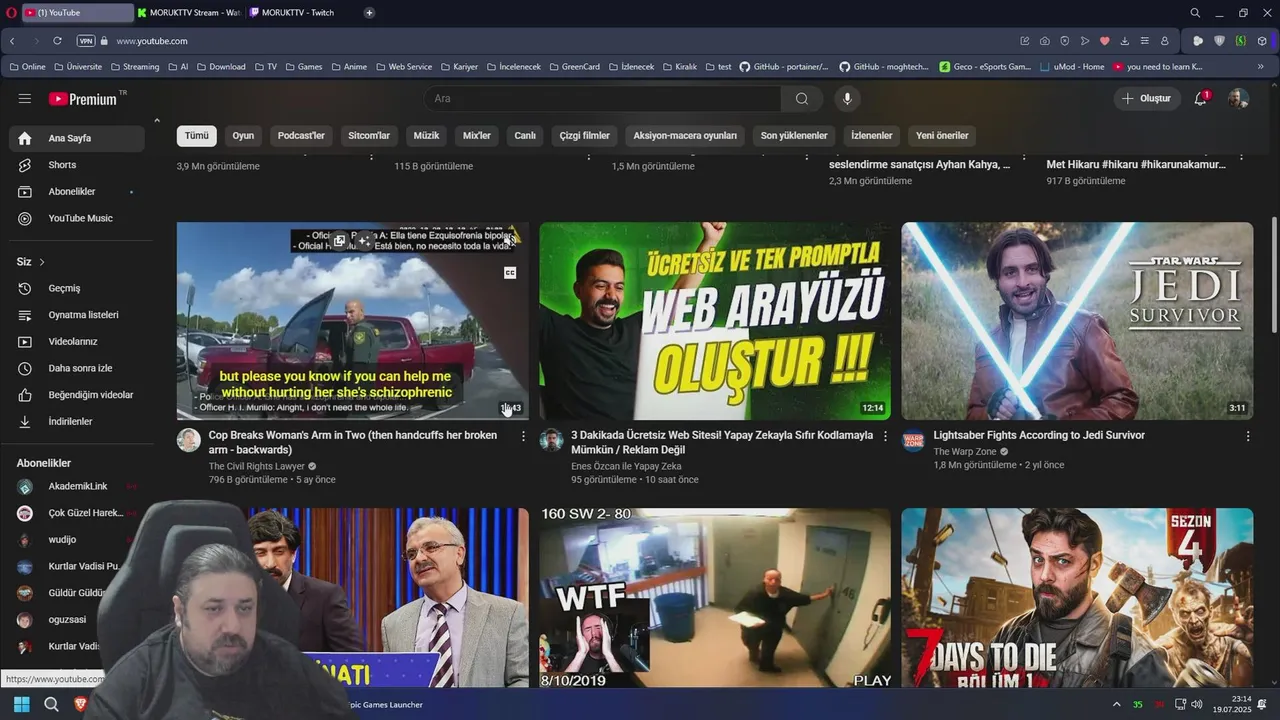Screen dimensions: 1280x720
Task: Open the 7 Days to Die thumbnail
Action: pos(1077,598)
